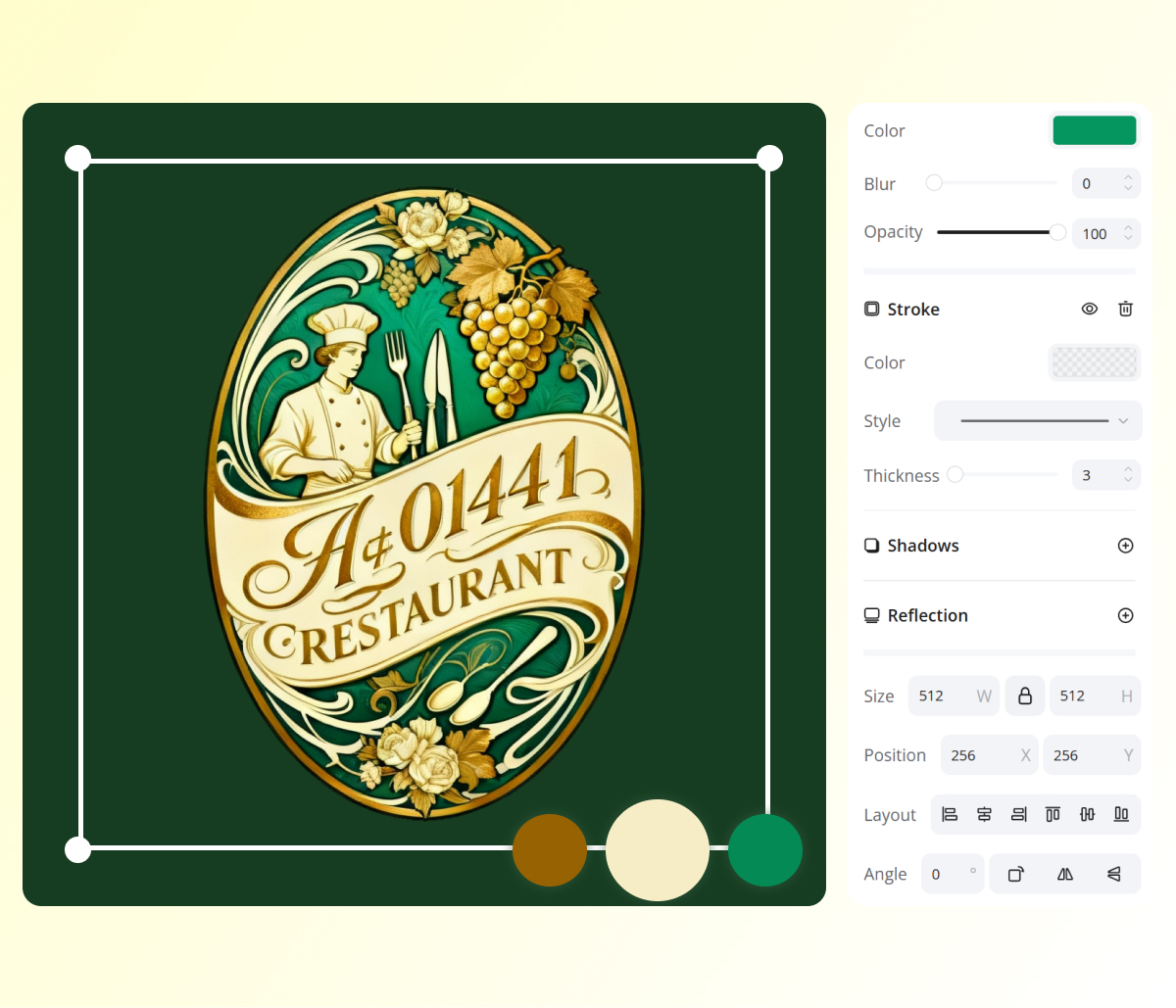Select the cream palette color circle
Image resolution: width=1176 pixels, height=1008 pixels.
(657, 850)
